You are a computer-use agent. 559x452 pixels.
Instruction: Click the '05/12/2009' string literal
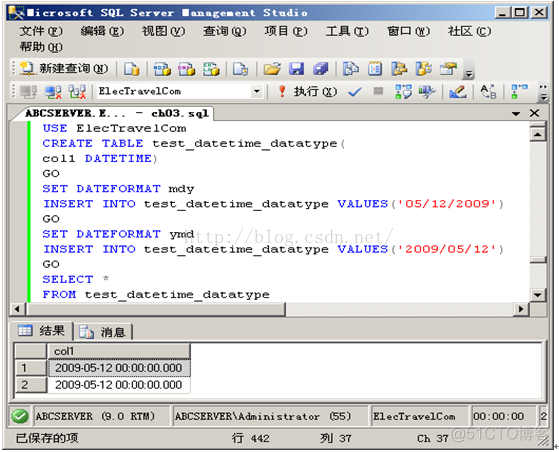pyautogui.click(x=447, y=204)
